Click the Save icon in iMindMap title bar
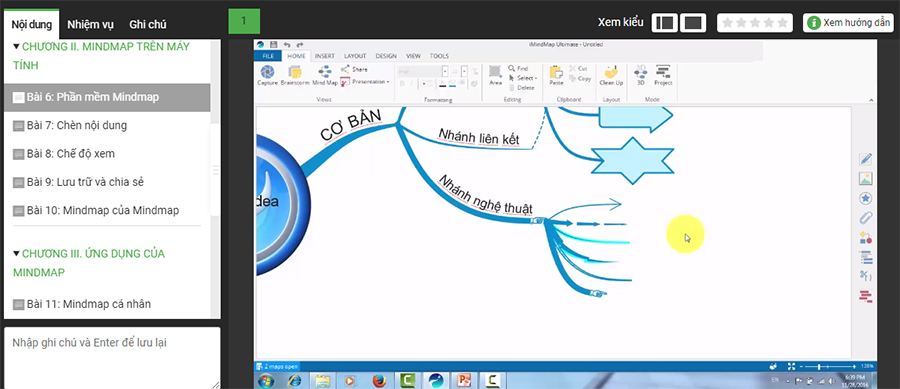The height and width of the screenshot is (389, 900). (x=273, y=44)
